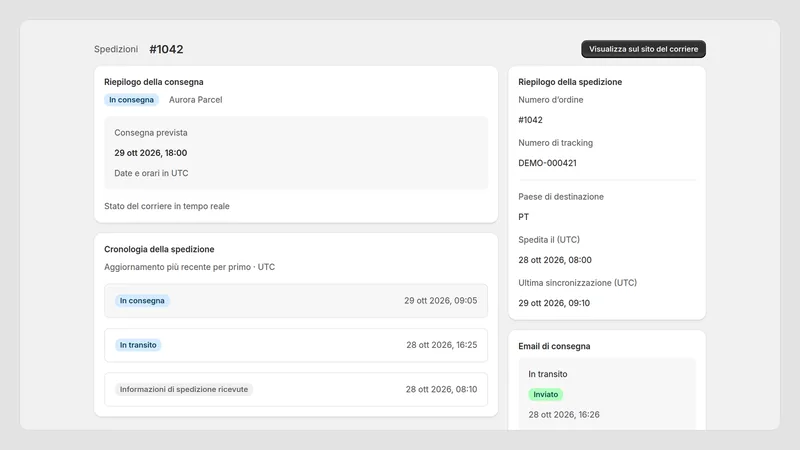Screen dimensions: 800x450
Task: Click timeline timestamp '29 ott 2026, 09:05'
Action: pos(441,301)
